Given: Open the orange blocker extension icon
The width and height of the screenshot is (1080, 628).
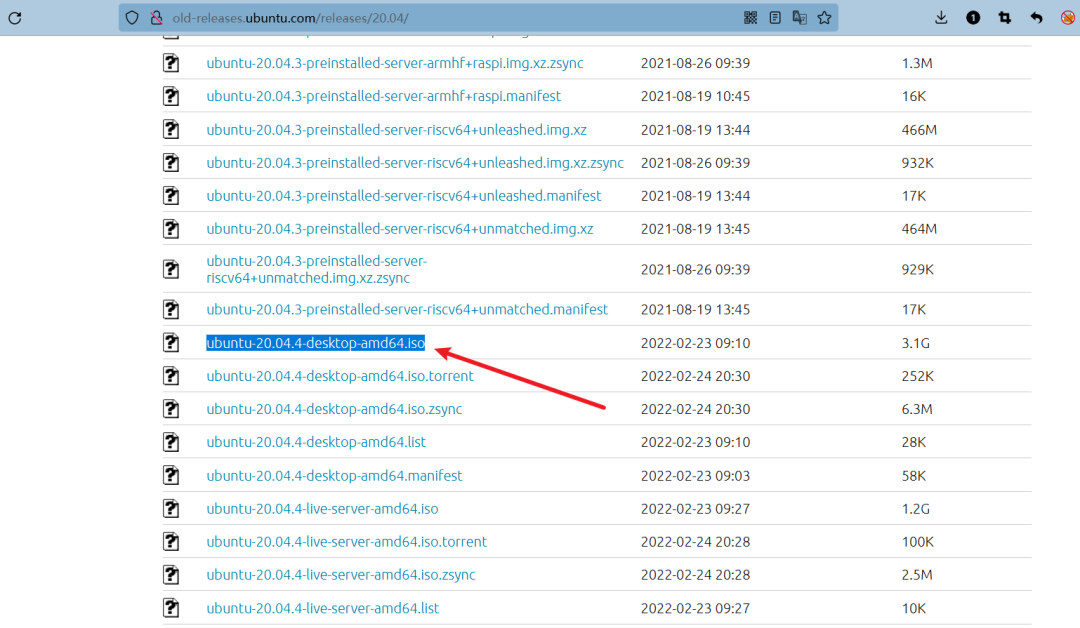Looking at the screenshot, I should (1068, 18).
